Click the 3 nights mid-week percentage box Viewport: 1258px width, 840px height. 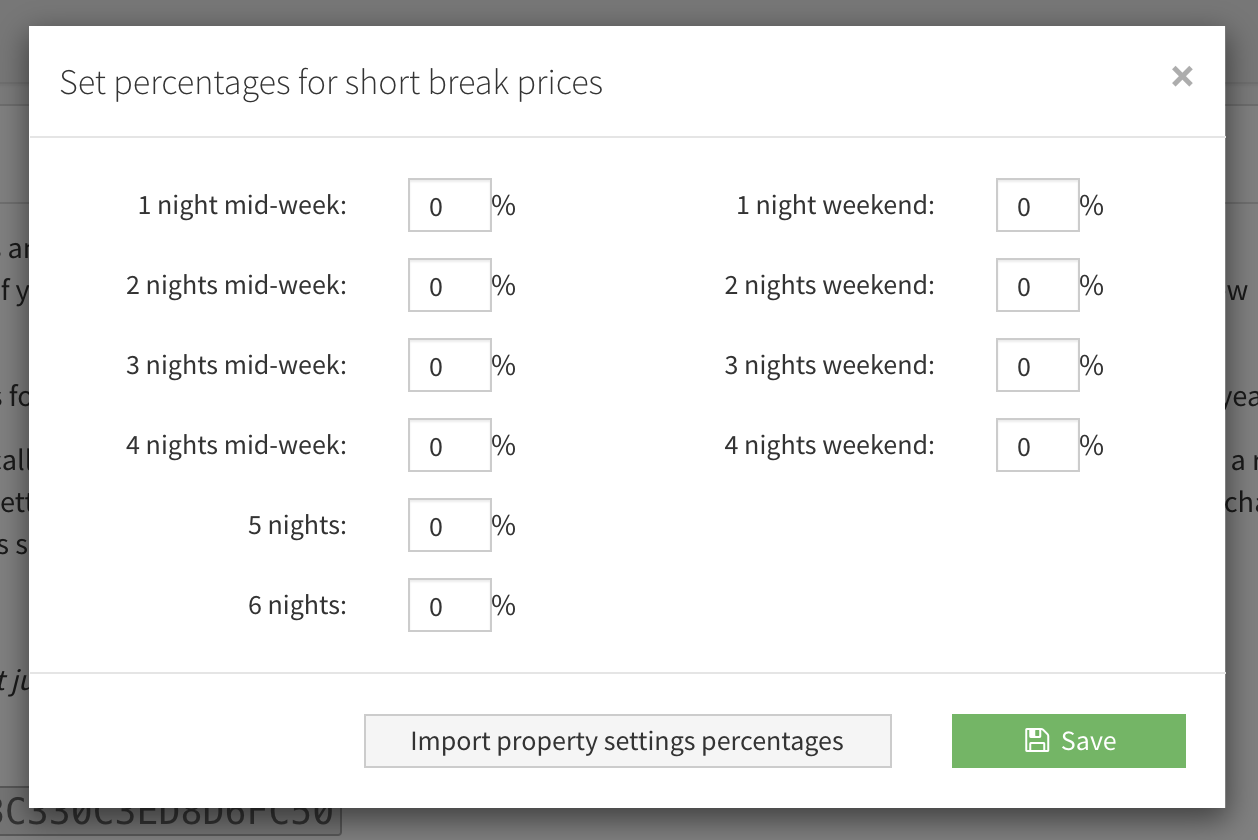[x=450, y=365]
